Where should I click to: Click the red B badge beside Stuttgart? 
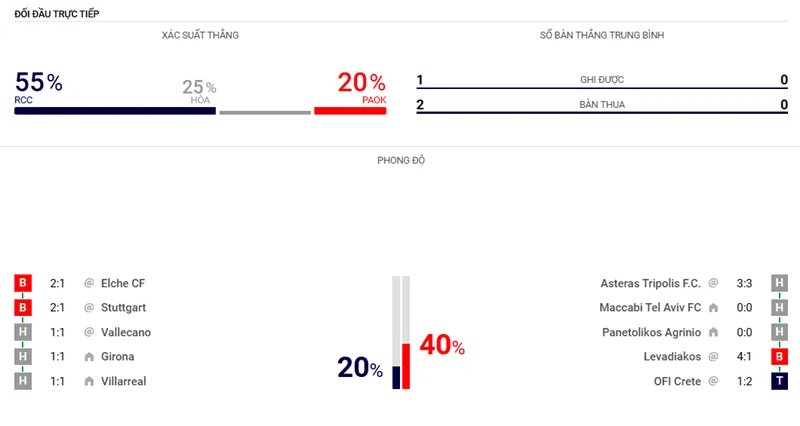pos(22,308)
